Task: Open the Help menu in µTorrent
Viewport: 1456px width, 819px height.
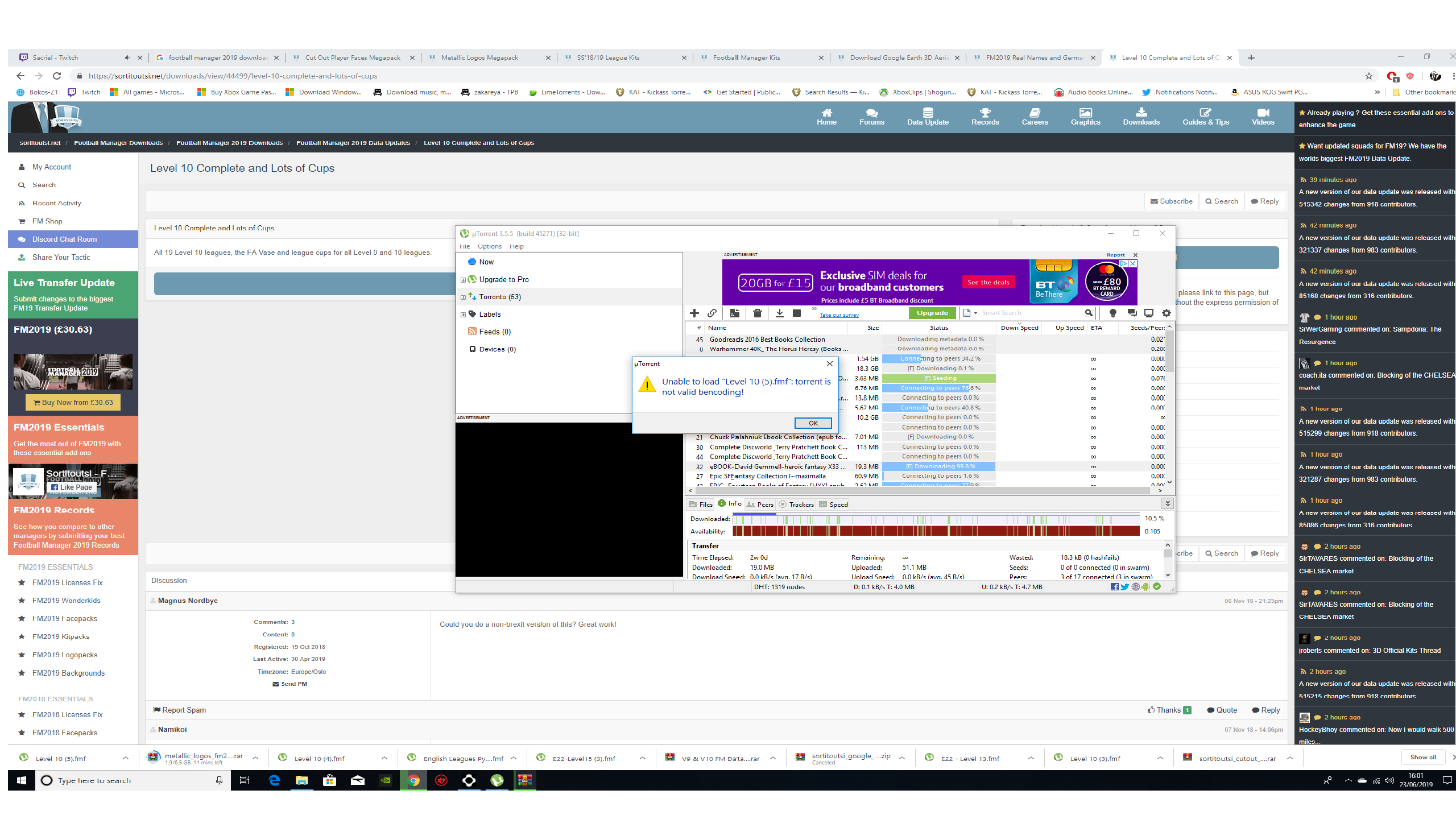Action: tap(516, 246)
